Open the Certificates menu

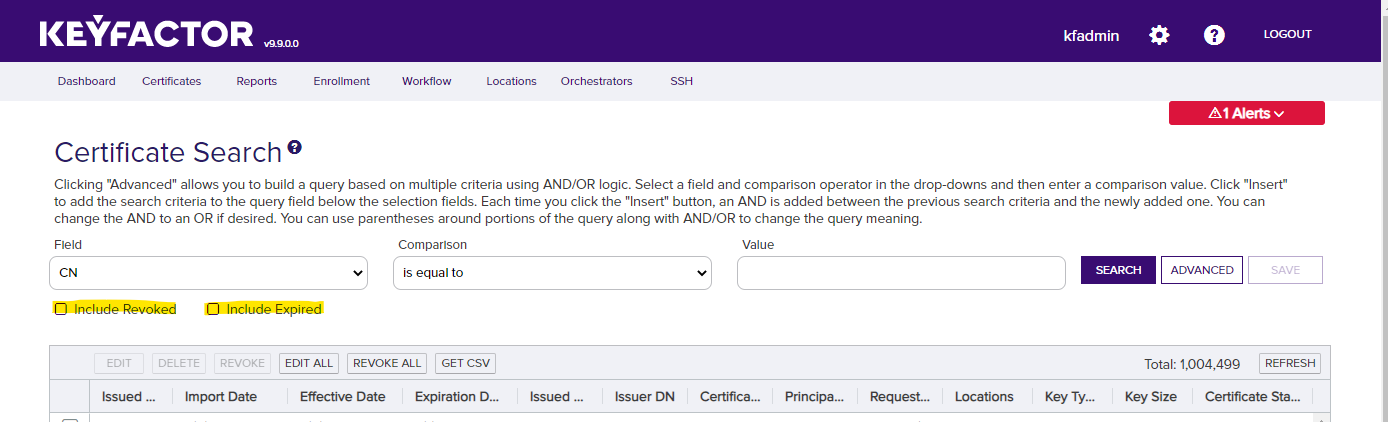click(x=171, y=81)
